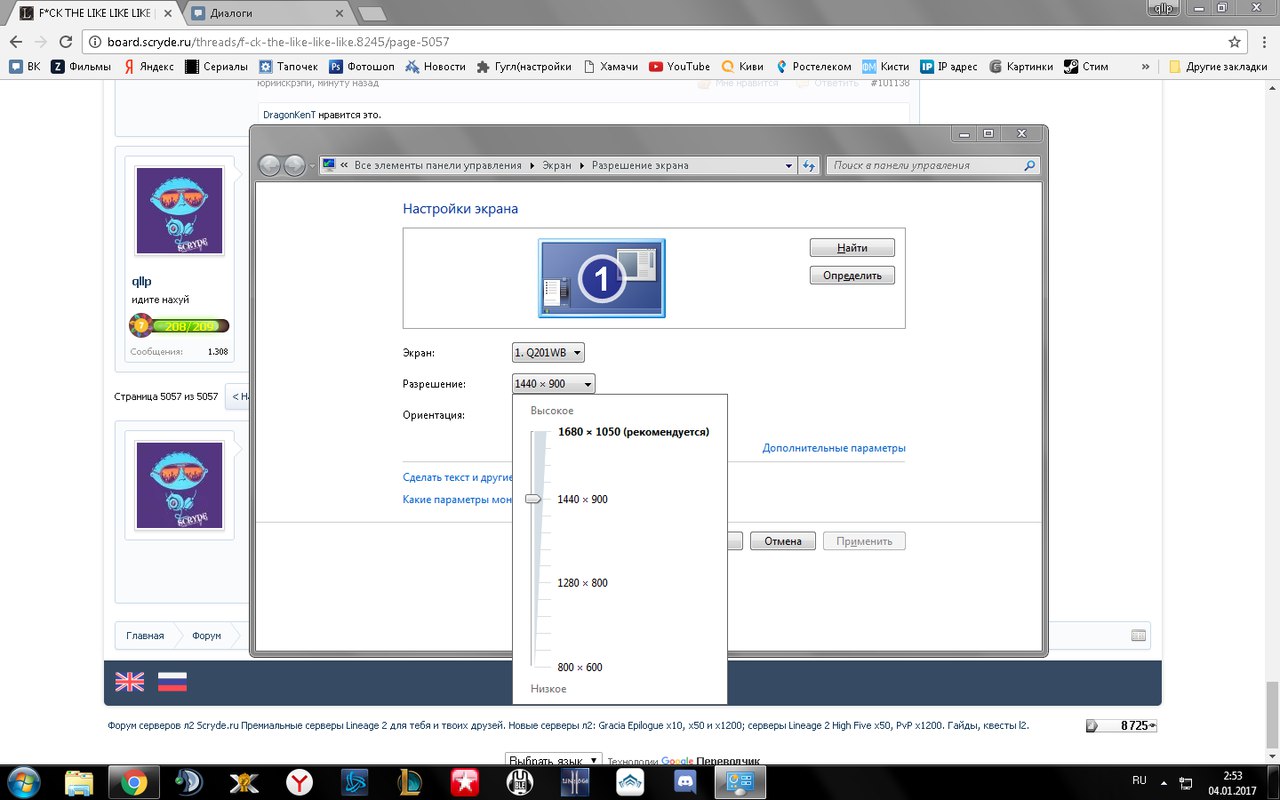Image resolution: width=1280 pixels, height=800 pixels.
Task: Switch to the Диалоги browser tab
Action: pyautogui.click(x=266, y=13)
